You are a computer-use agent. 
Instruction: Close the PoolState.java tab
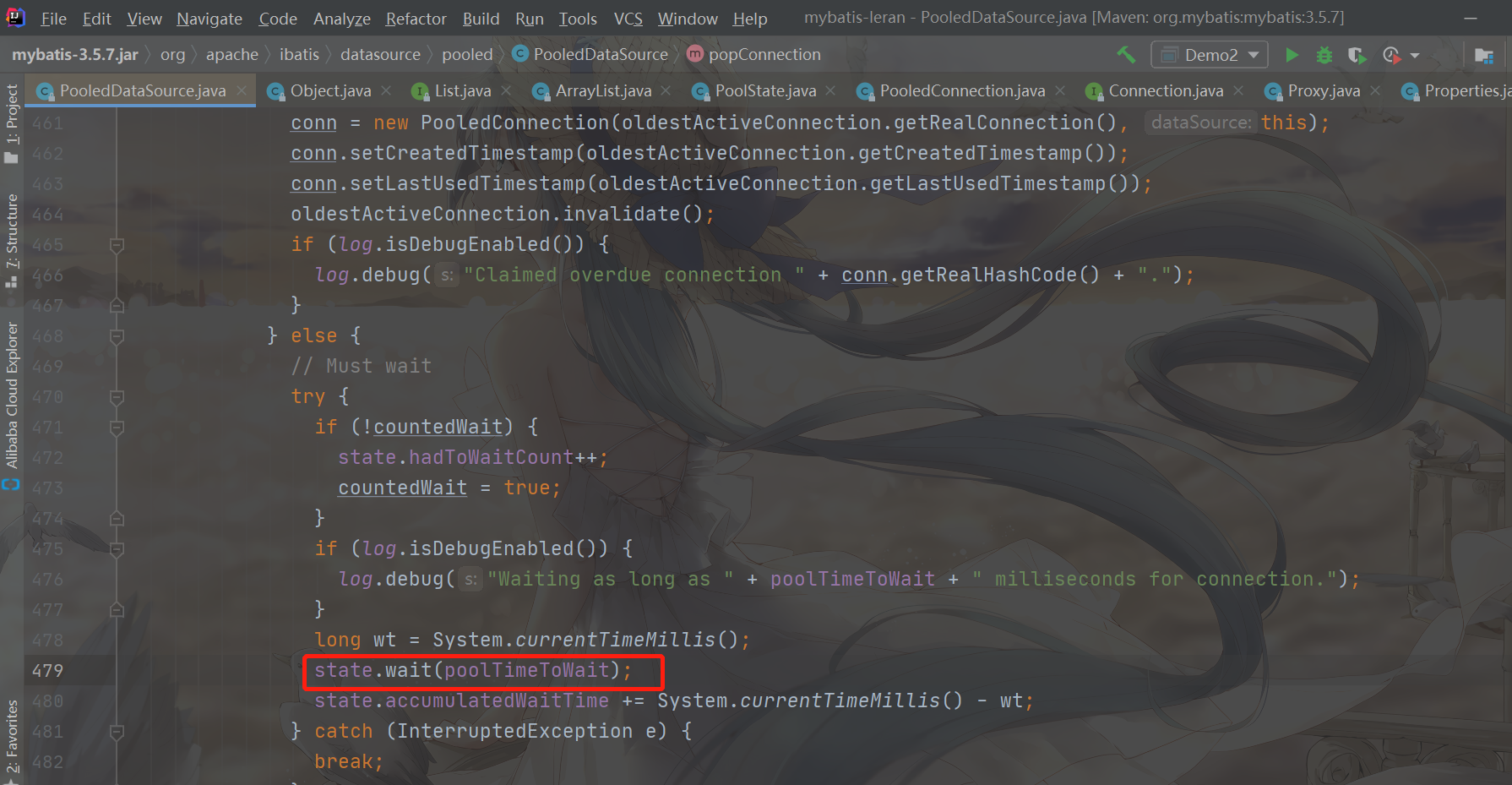[x=830, y=90]
